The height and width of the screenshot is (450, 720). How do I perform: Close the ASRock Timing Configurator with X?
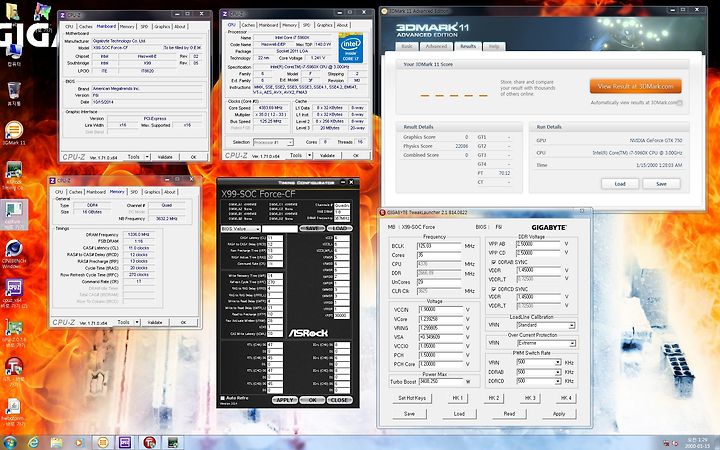(x=351, y=182)
